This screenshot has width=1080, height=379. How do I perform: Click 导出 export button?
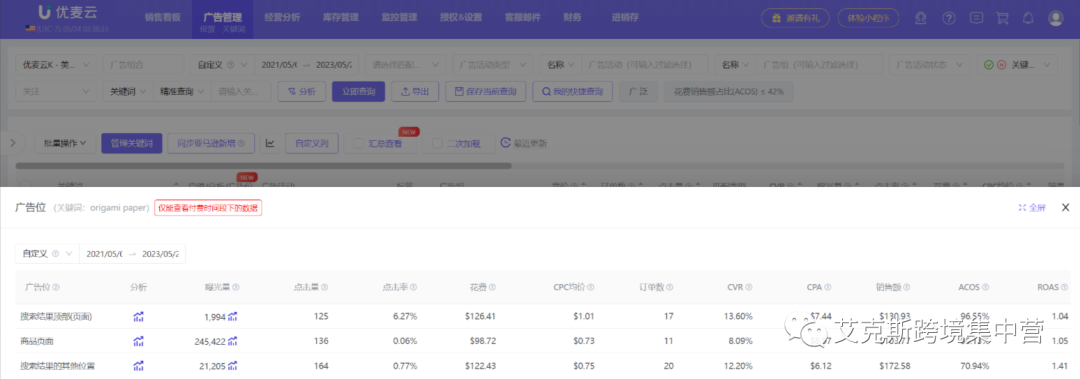pos(415,91)
